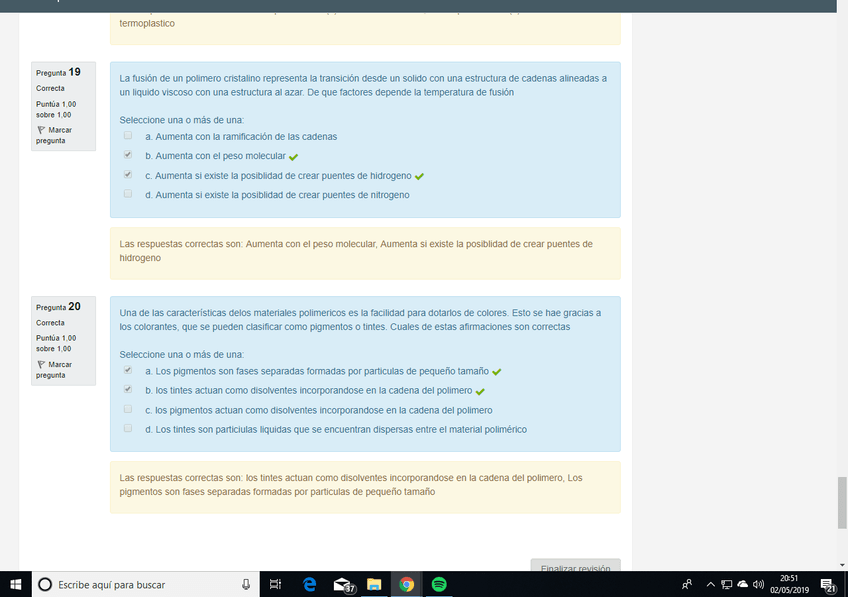Click the Cortana circle icon
The height and width of the screenshot is (597, 848).
coord(45,585)
